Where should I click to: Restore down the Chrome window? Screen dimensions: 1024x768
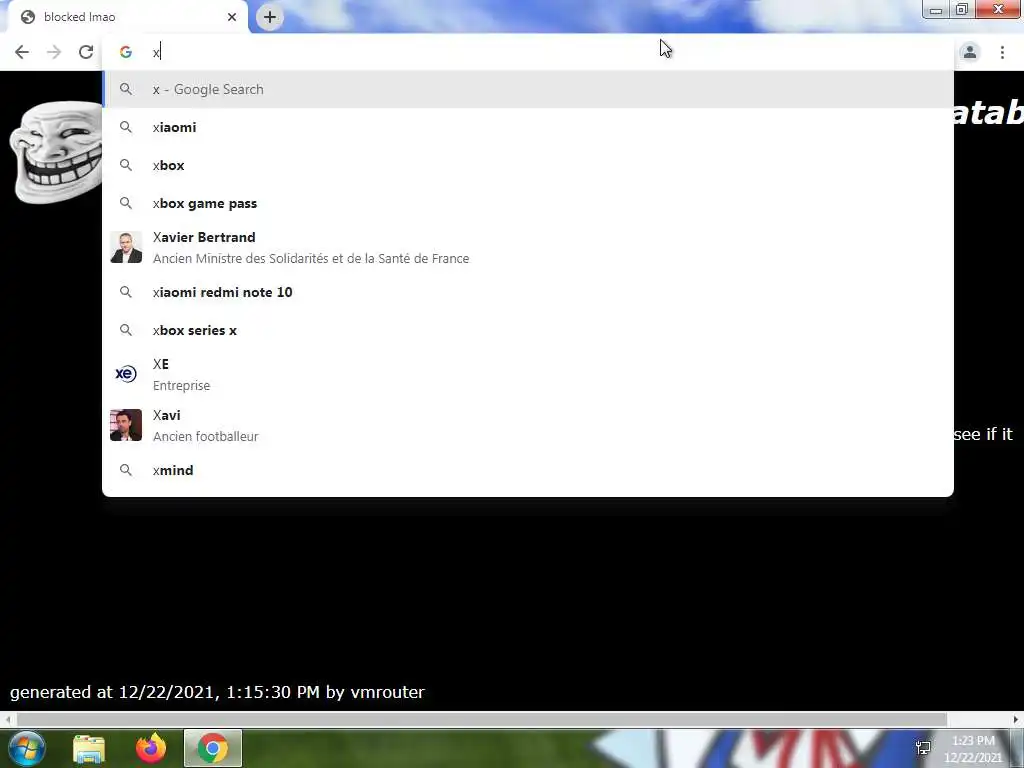[961, 9]
